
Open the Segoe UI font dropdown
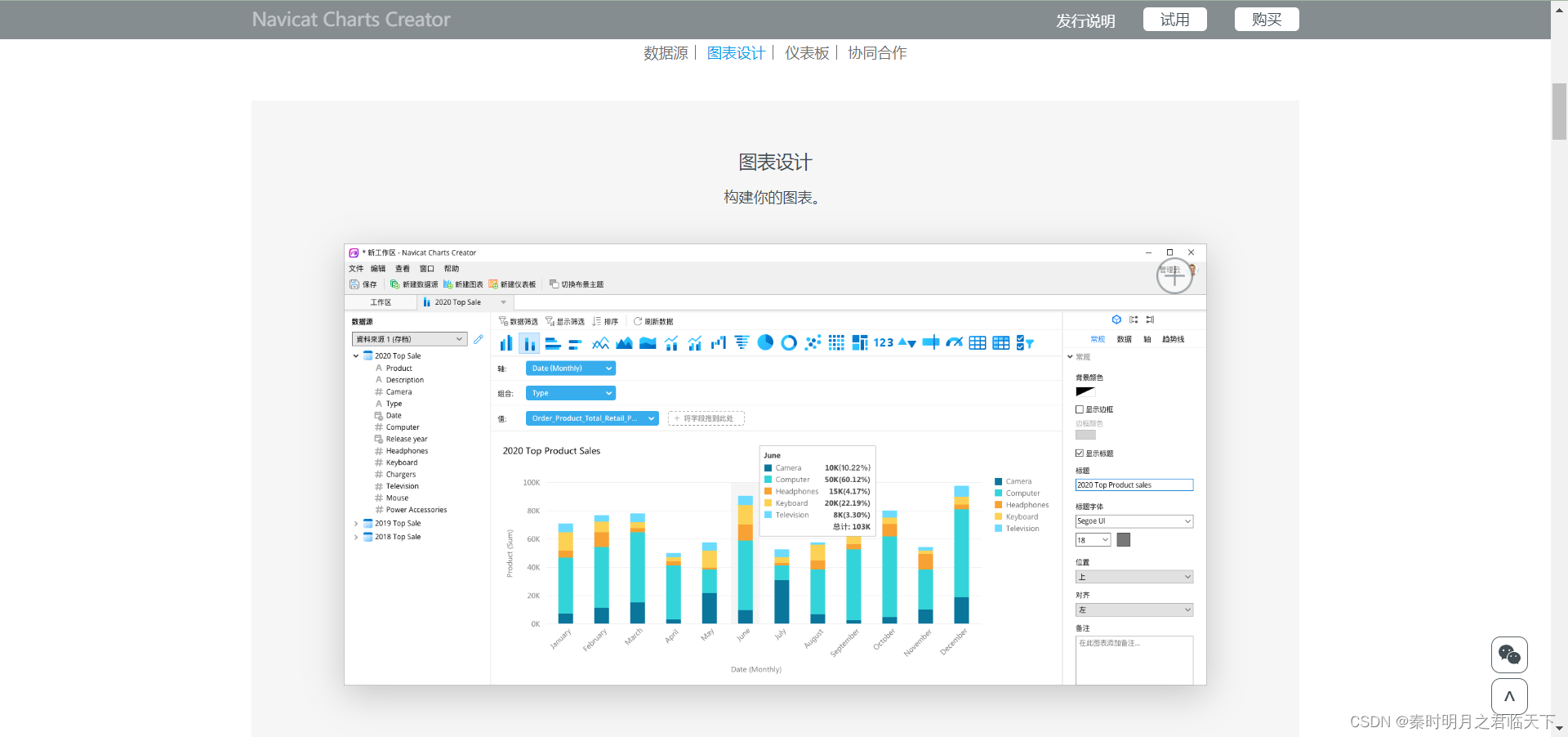1134,521
